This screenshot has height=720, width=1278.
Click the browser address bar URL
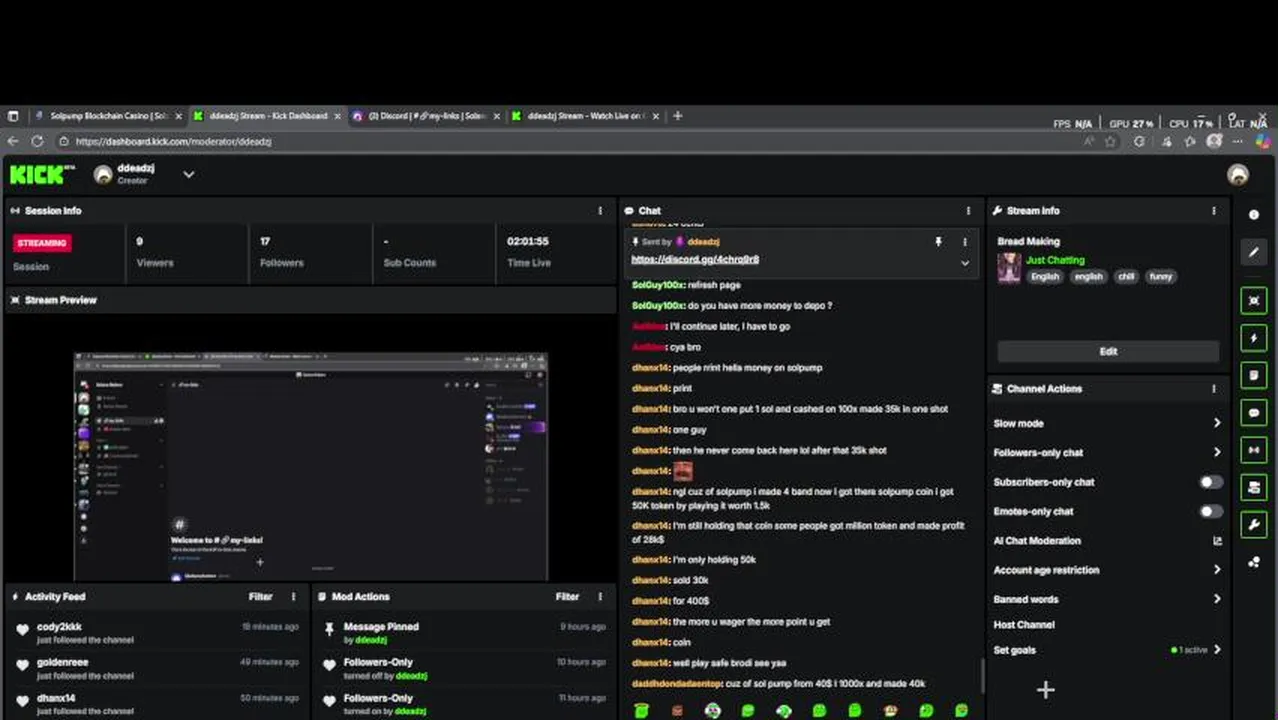tap(173, 142)
